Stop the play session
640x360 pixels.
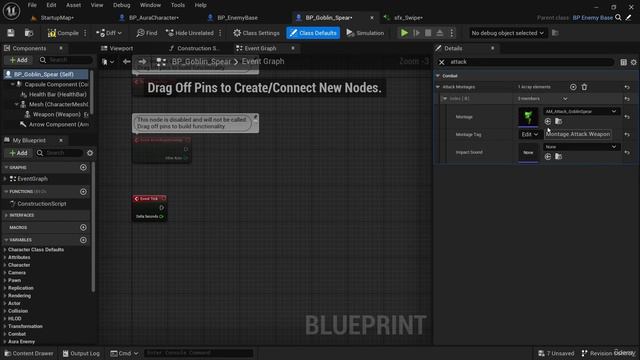click(428, 33)
